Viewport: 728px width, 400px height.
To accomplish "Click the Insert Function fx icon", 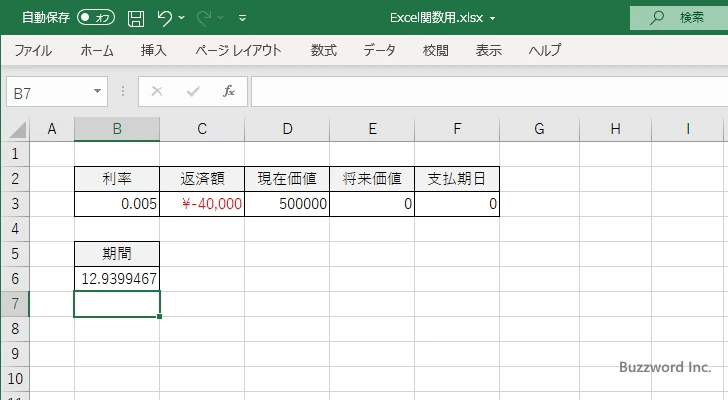I will tap(228, 91).
